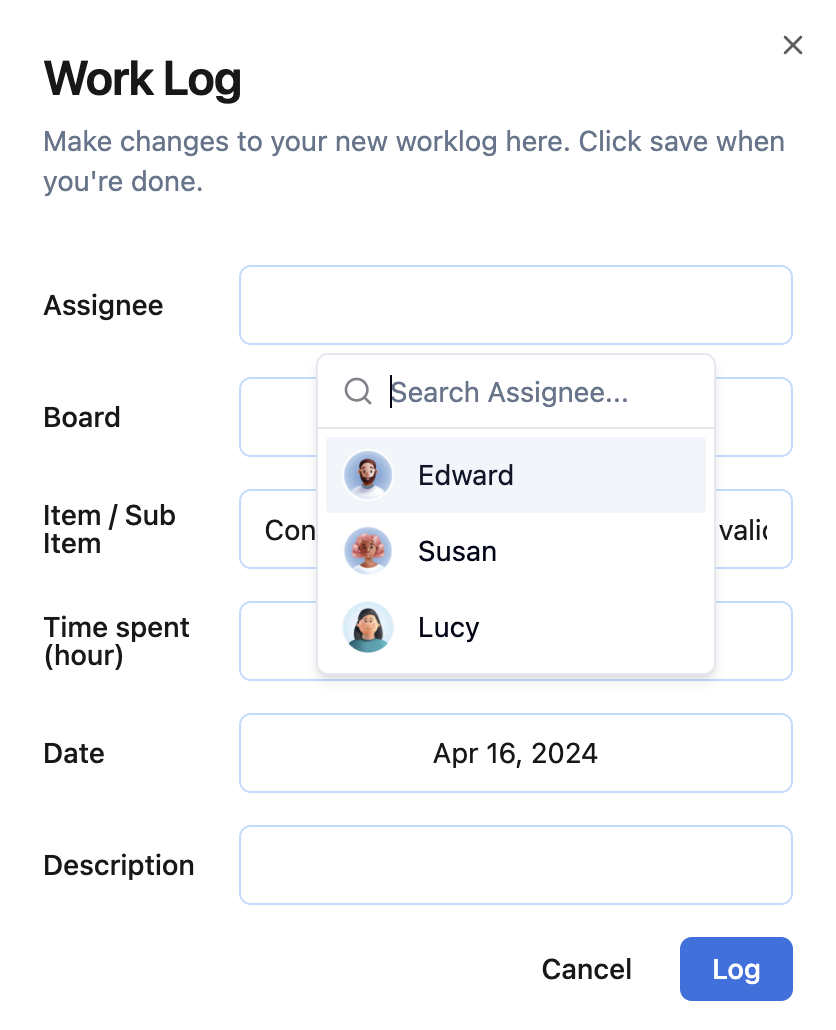836x1030 pixels.
Task: Focus the Time spent (hour) field
Action: point(277,641)
